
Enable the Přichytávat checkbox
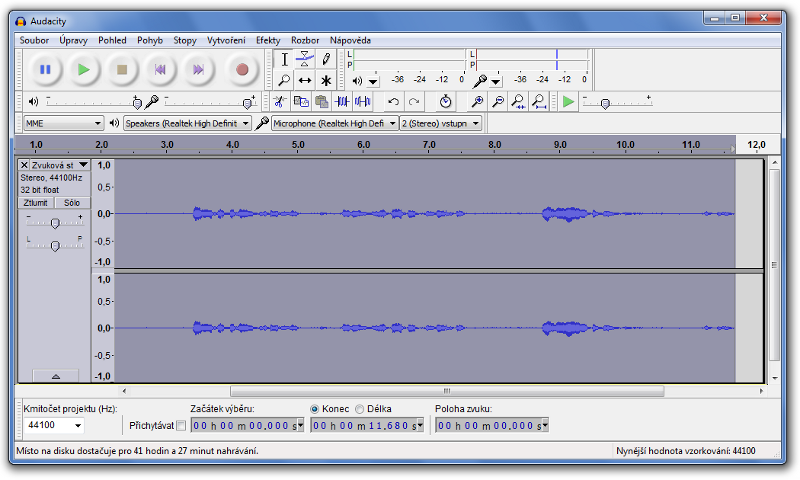click(x=181, y=425)
